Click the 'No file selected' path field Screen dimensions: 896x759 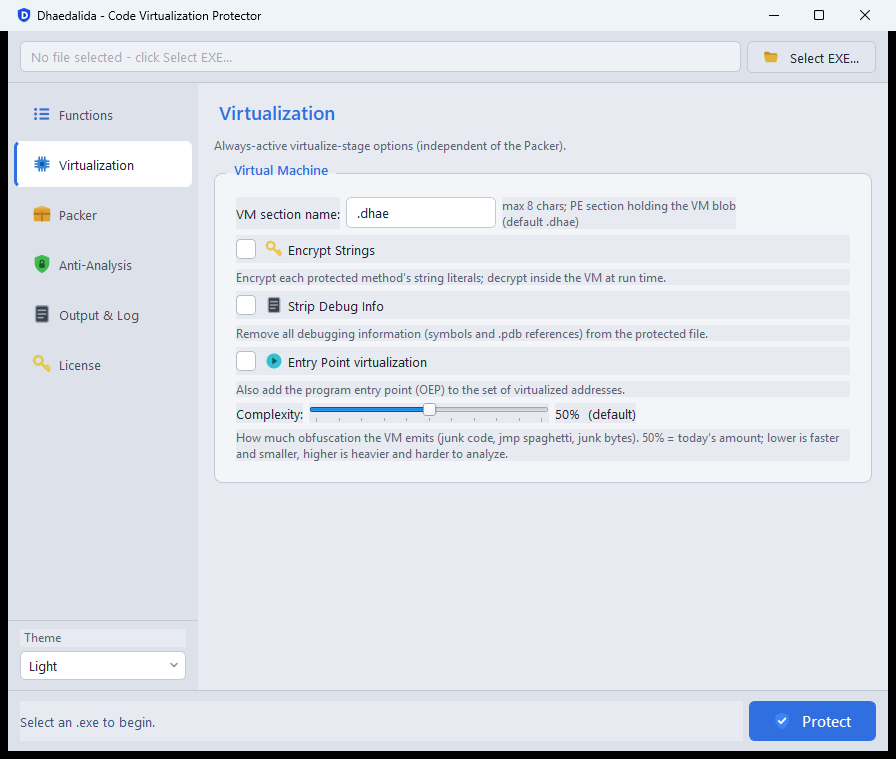click(x=380, y=57)
